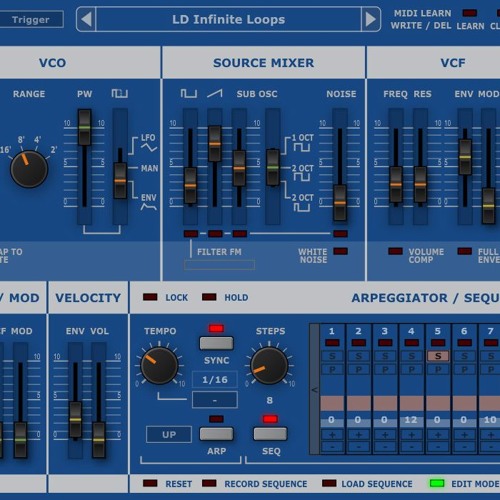Click the step 3 gate bar
The height and width of the screenshot is (500, 500).
point(385,403)
